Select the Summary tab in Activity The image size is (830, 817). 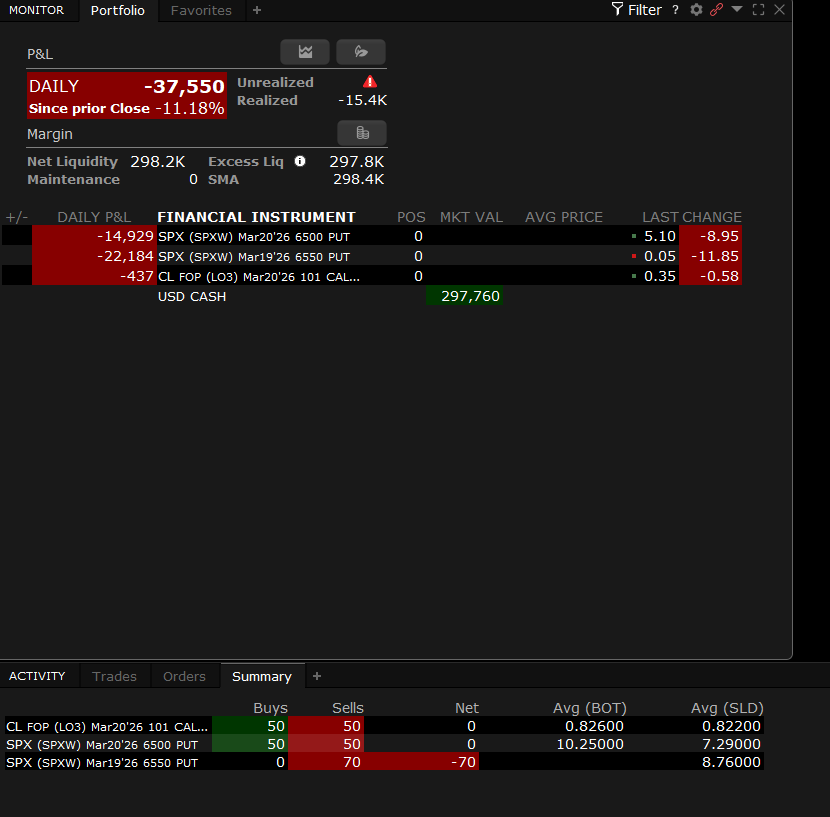pos(262,676)
